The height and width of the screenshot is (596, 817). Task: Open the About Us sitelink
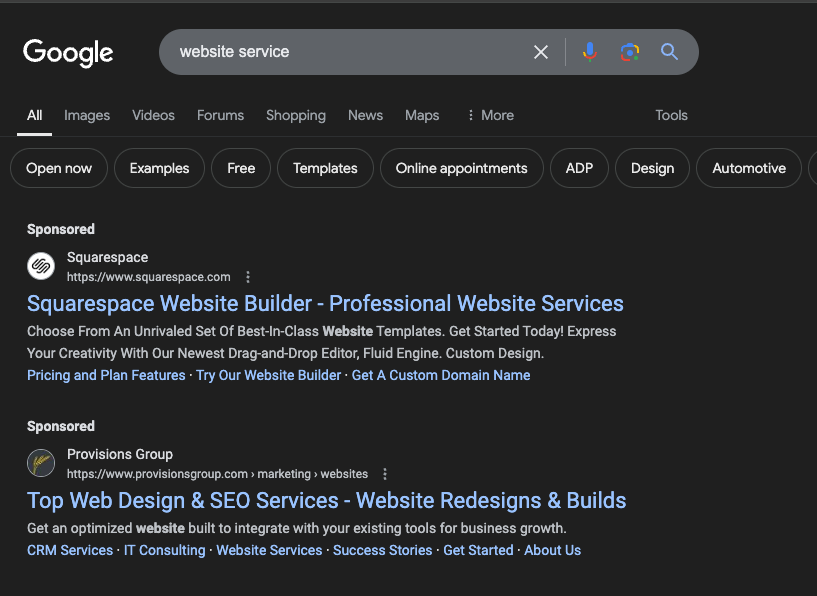point(552,550)
